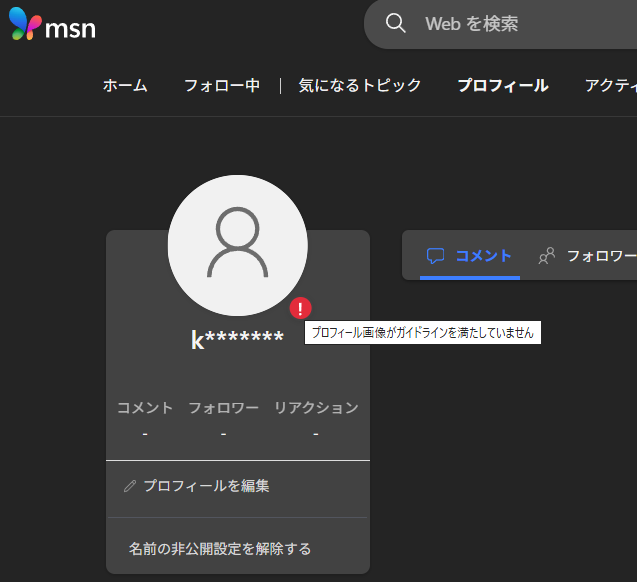Click the red exclamation warning badge
This screenshot has height=582, width=637.
click(x=300, y=308)
